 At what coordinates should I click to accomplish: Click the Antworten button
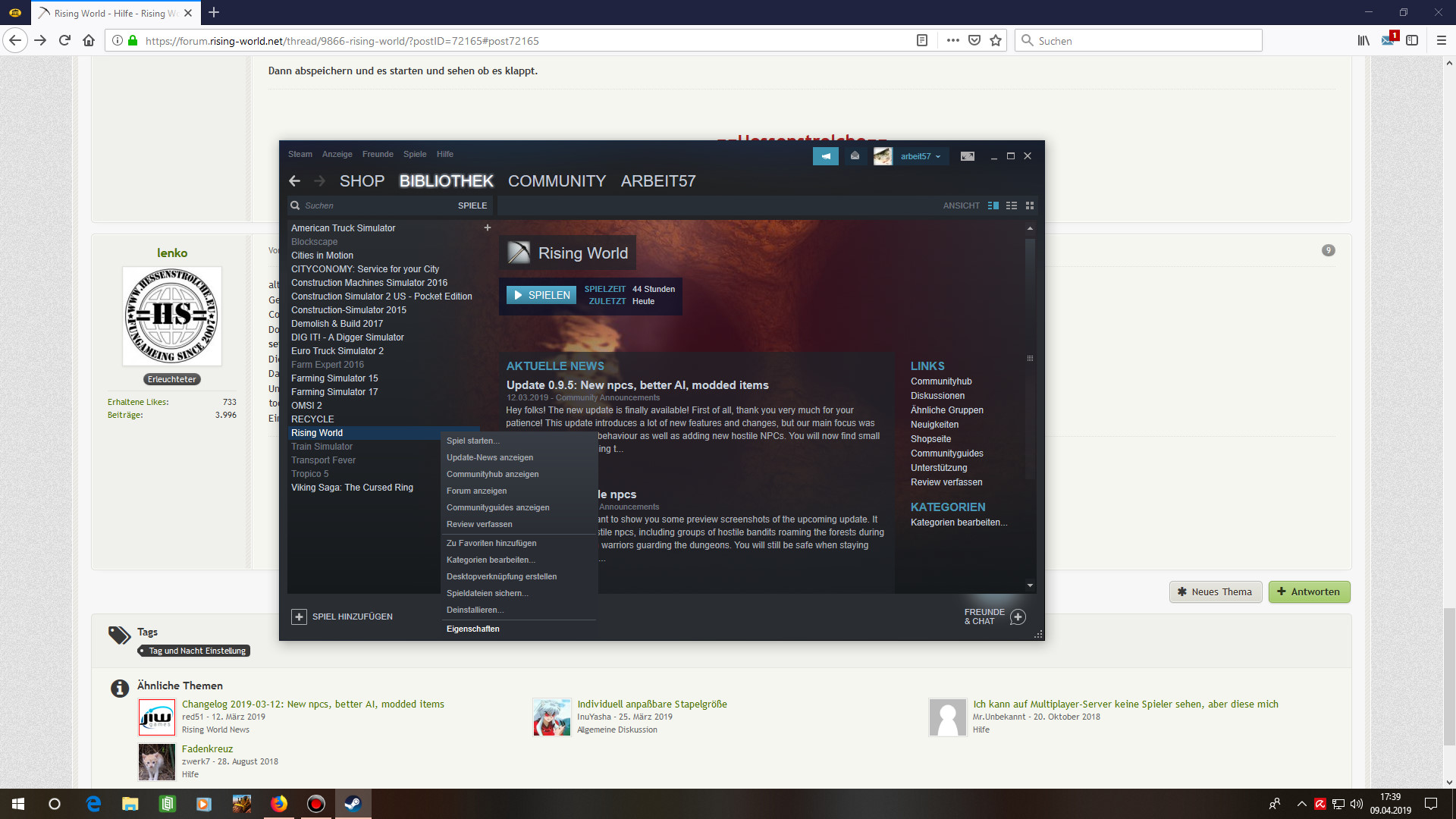click(1309, 591)
